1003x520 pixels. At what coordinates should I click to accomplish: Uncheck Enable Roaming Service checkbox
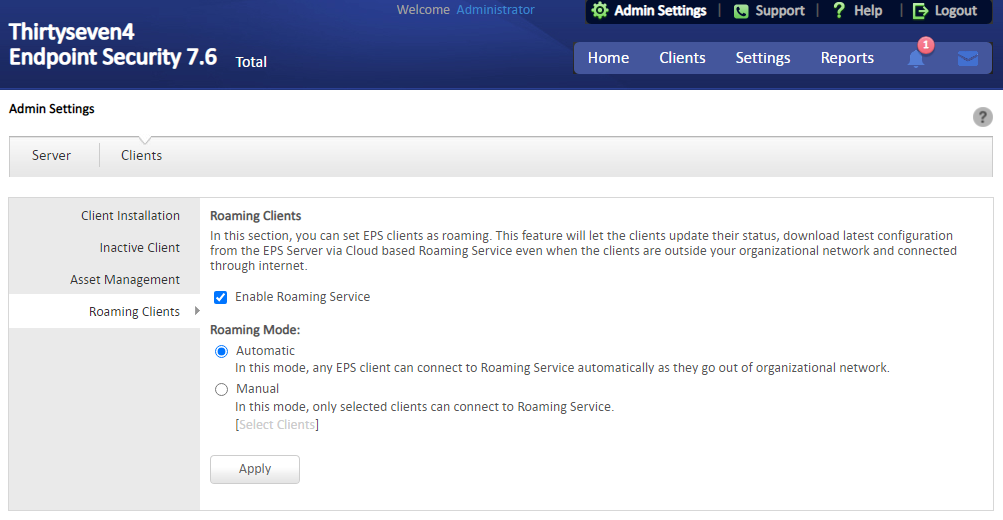[x=221, y=297]
